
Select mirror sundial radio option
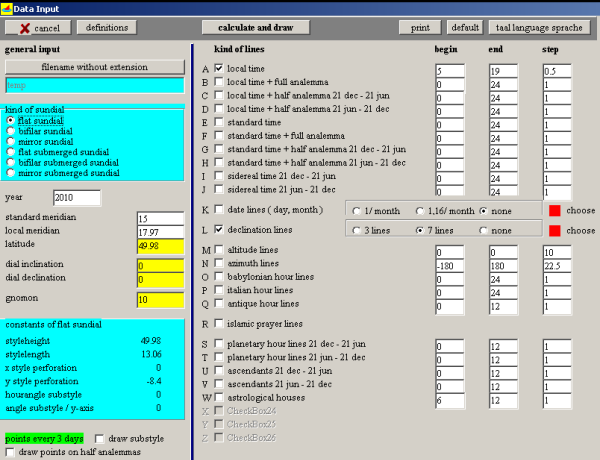(x=11, y=141)
